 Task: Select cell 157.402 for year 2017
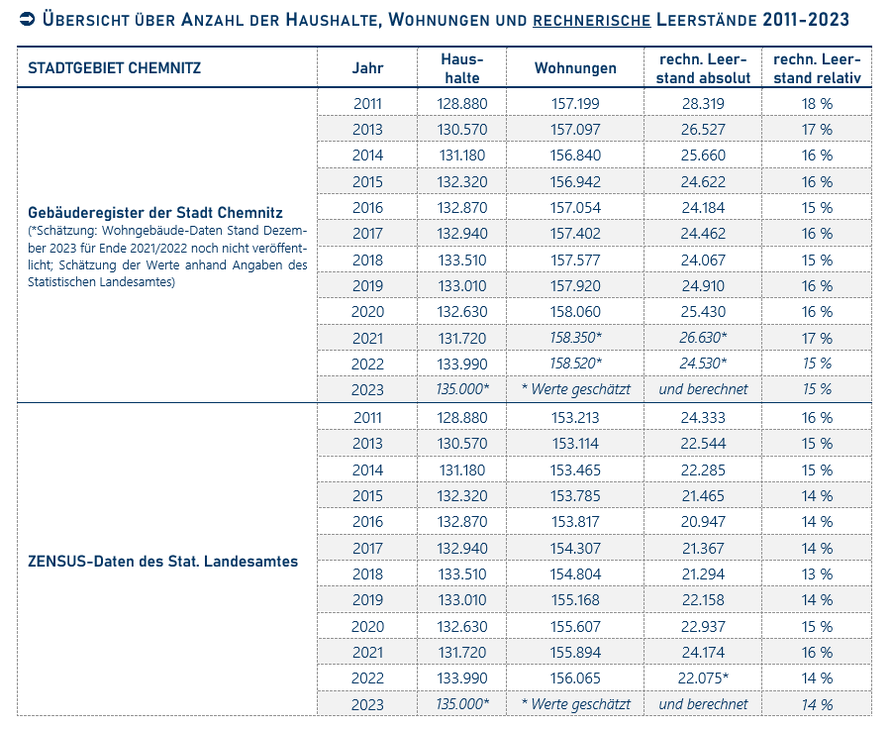click(x=575, y=234)
